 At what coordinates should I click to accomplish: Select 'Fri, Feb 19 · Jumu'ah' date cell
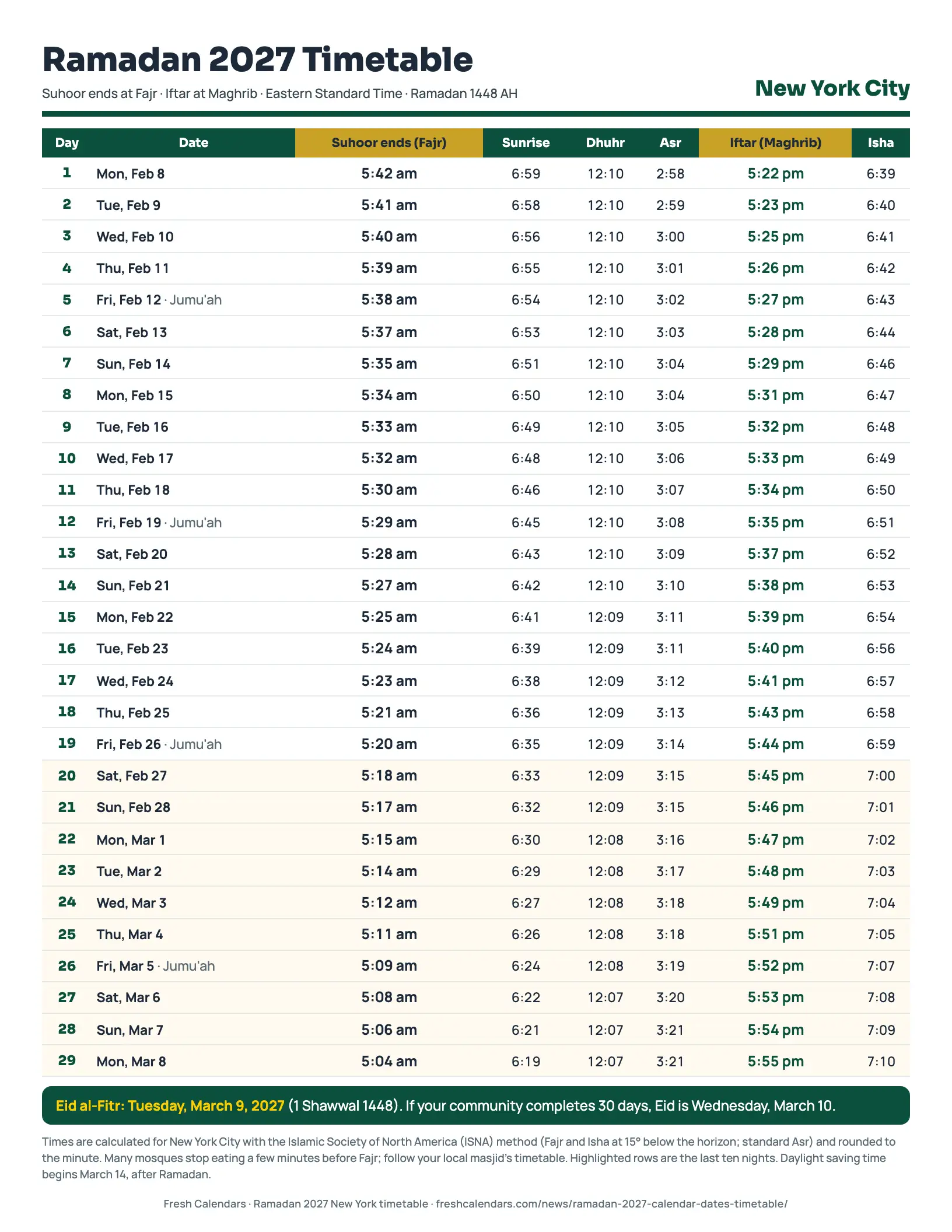(x=159, y=523)
